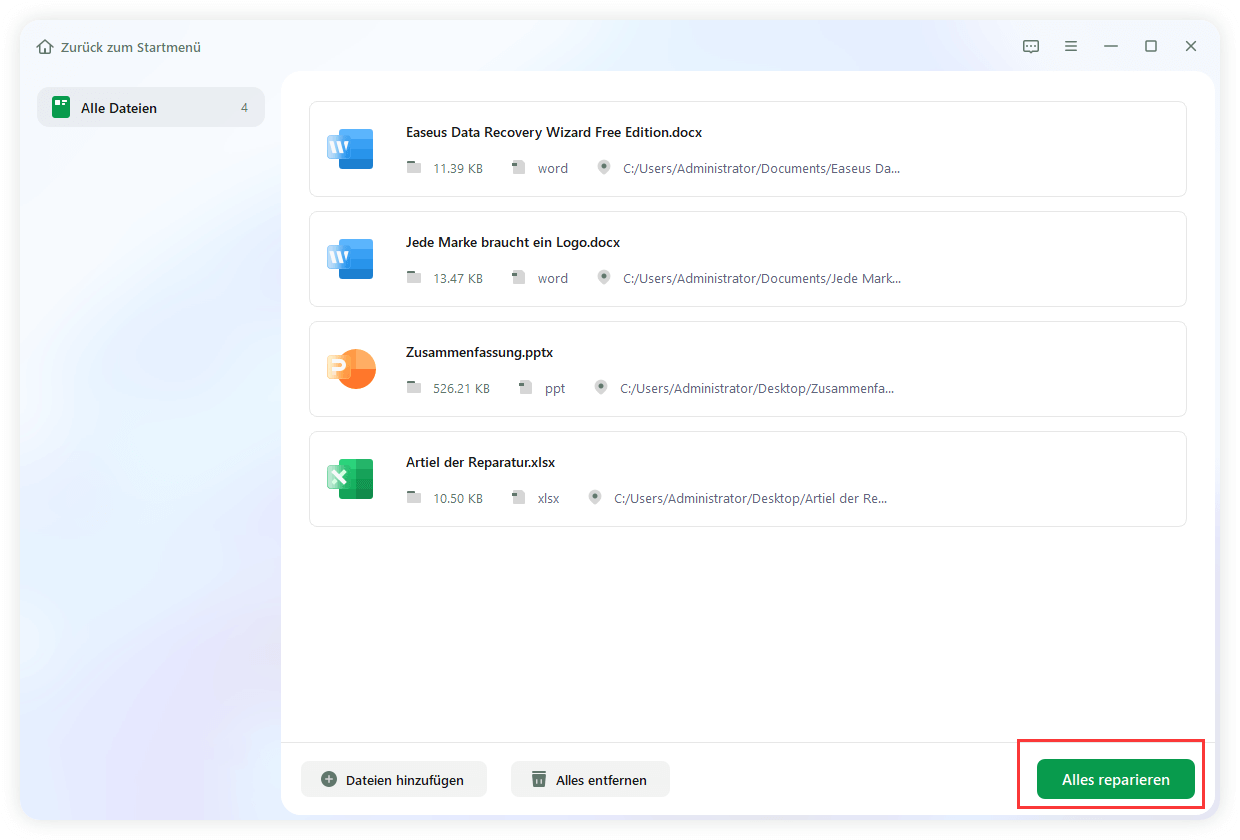Add more files with Dateien hinzufügen

[x=394, y=779]
